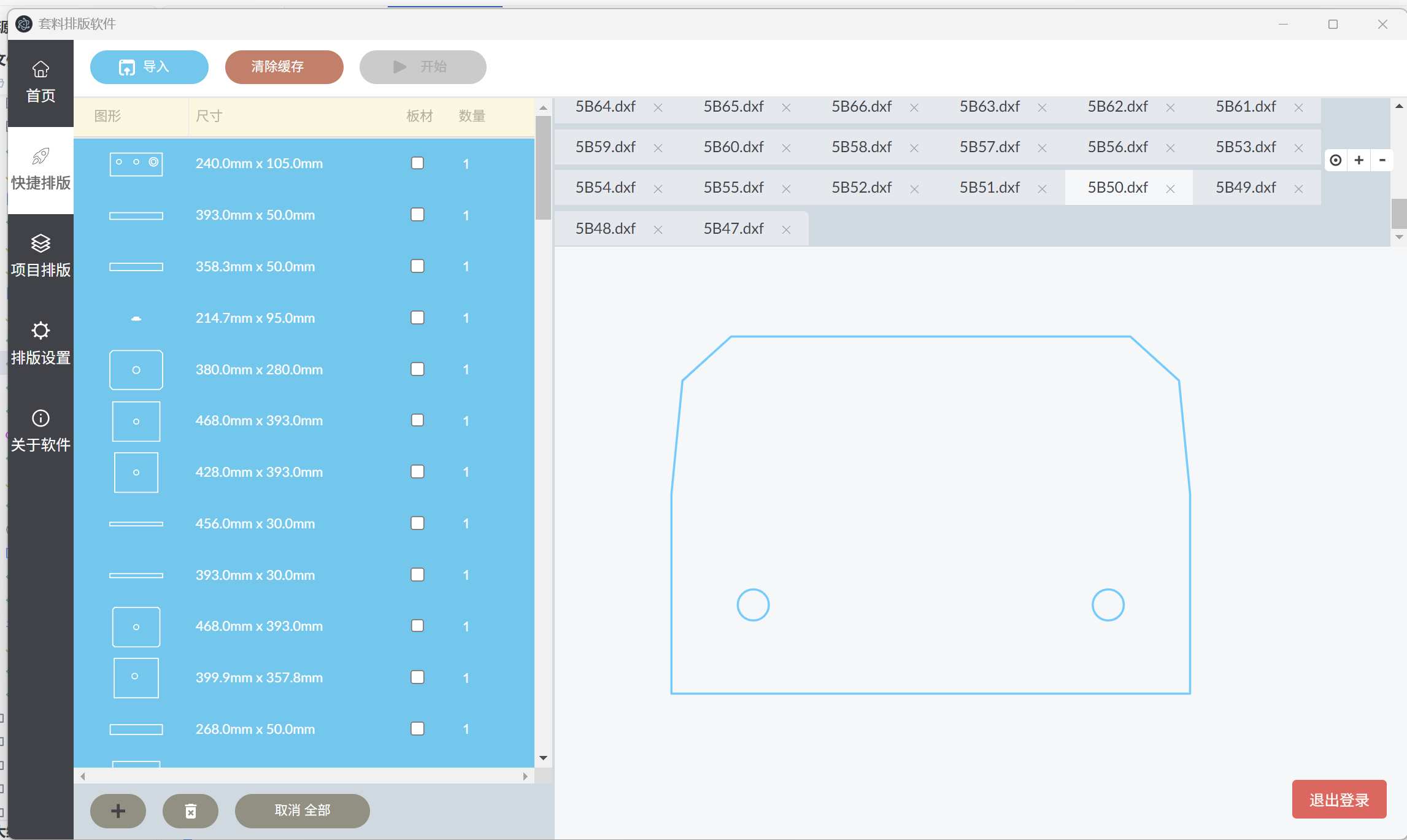
Task: Switch to the 5B59.dxf tab
Action: [x=605, y=147]
